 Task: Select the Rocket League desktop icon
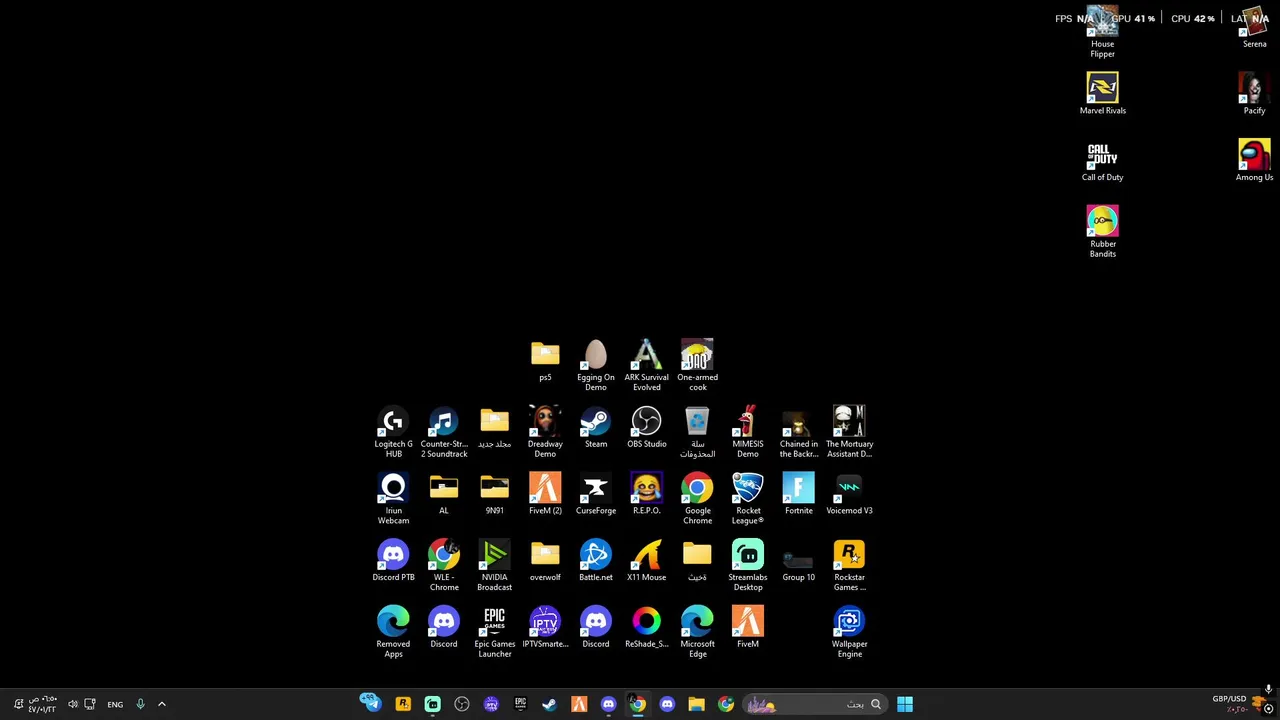747,499
